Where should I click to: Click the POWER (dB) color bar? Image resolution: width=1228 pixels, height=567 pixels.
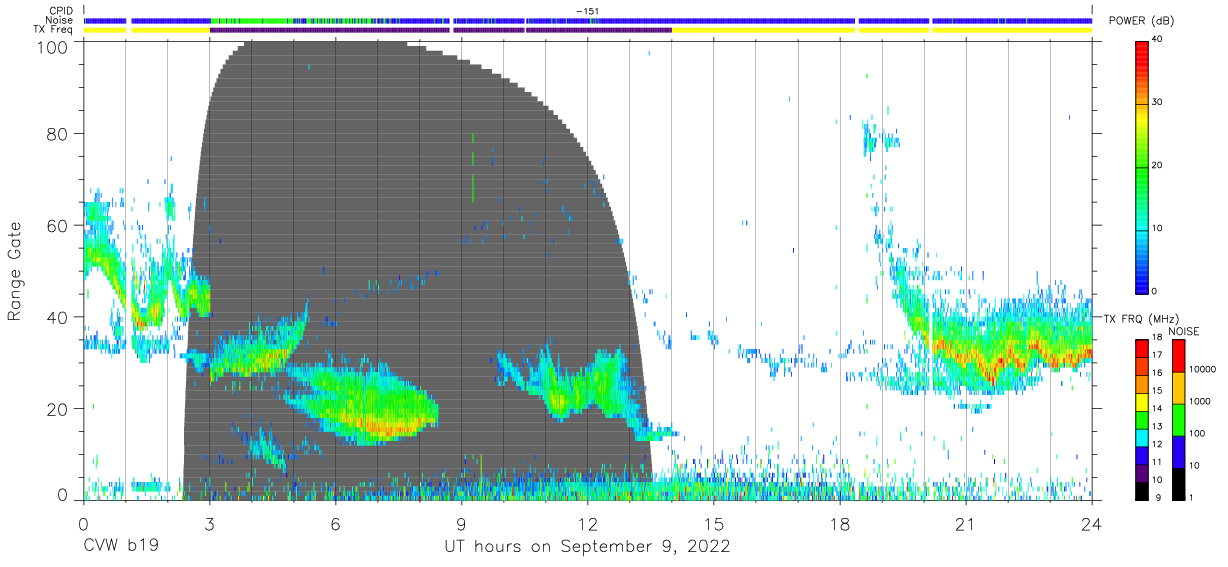coord(1143,166)
